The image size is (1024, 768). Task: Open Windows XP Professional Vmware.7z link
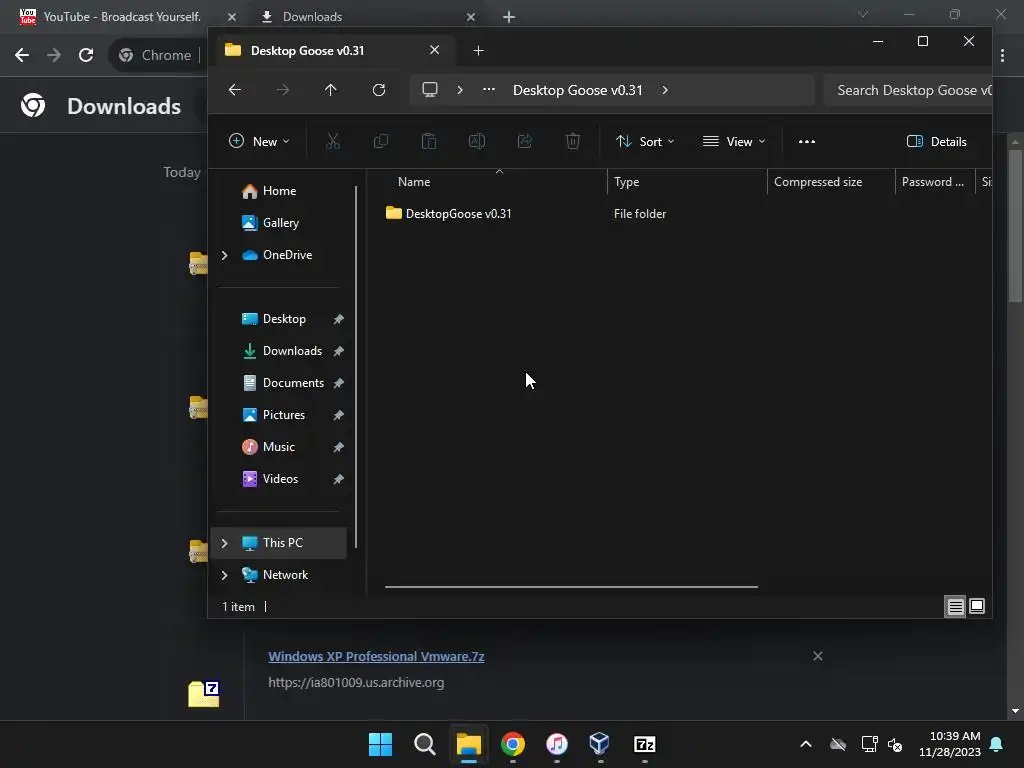tap(376, 656)
